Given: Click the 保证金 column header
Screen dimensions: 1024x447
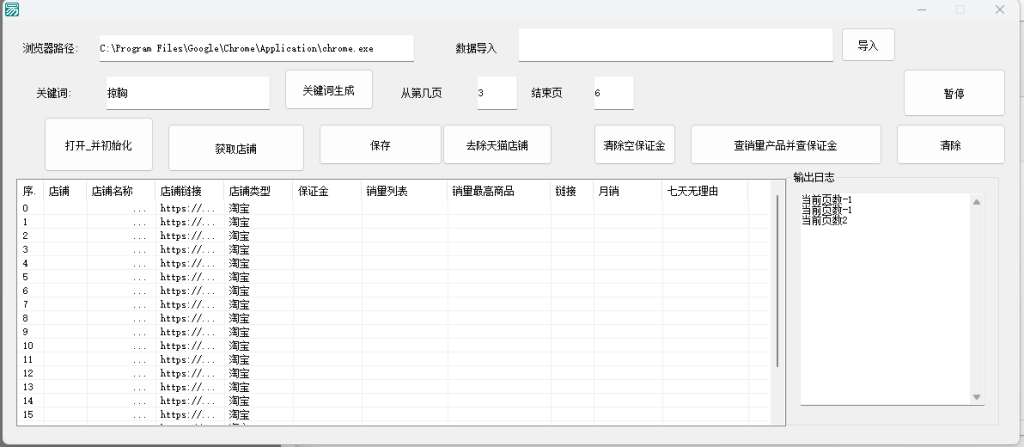Looking at the screenshot, I should [327, 190].
